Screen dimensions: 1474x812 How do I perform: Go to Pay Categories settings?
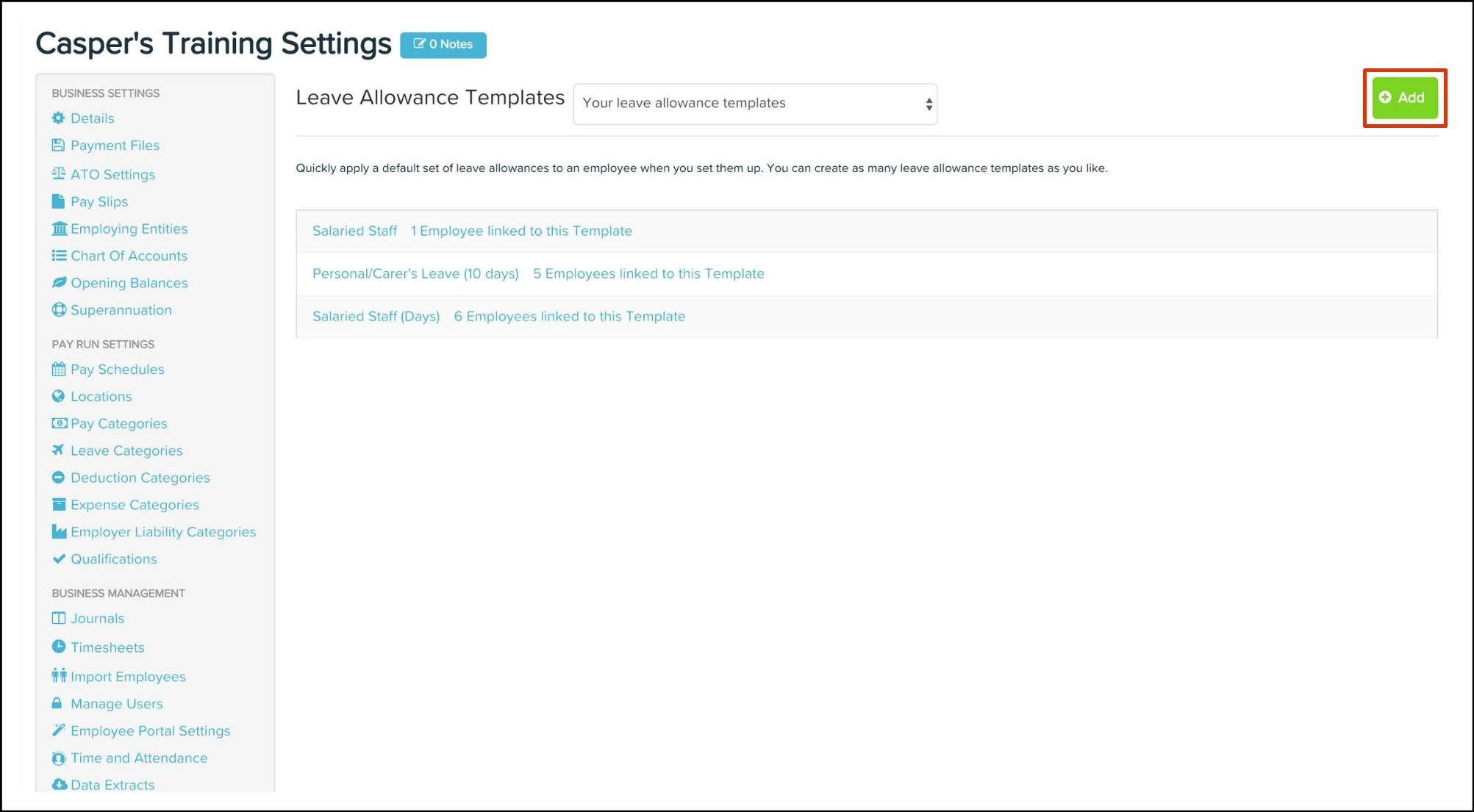tap(118, 423)
